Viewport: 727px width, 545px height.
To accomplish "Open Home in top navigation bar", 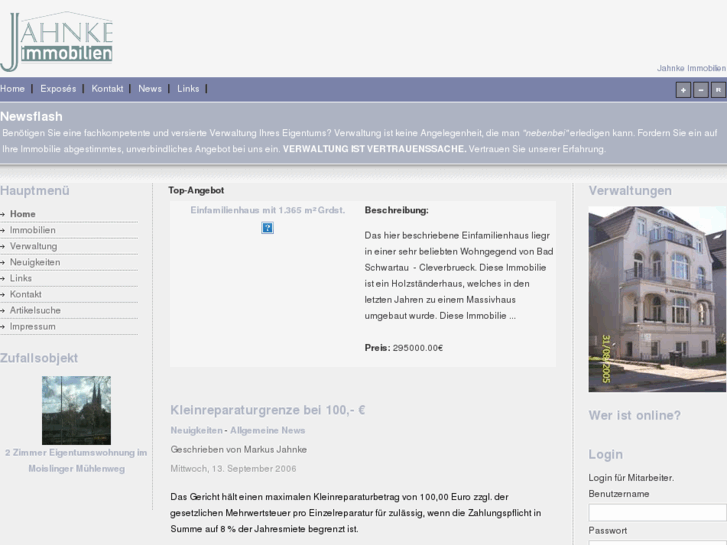I will [x=13, y=89].
